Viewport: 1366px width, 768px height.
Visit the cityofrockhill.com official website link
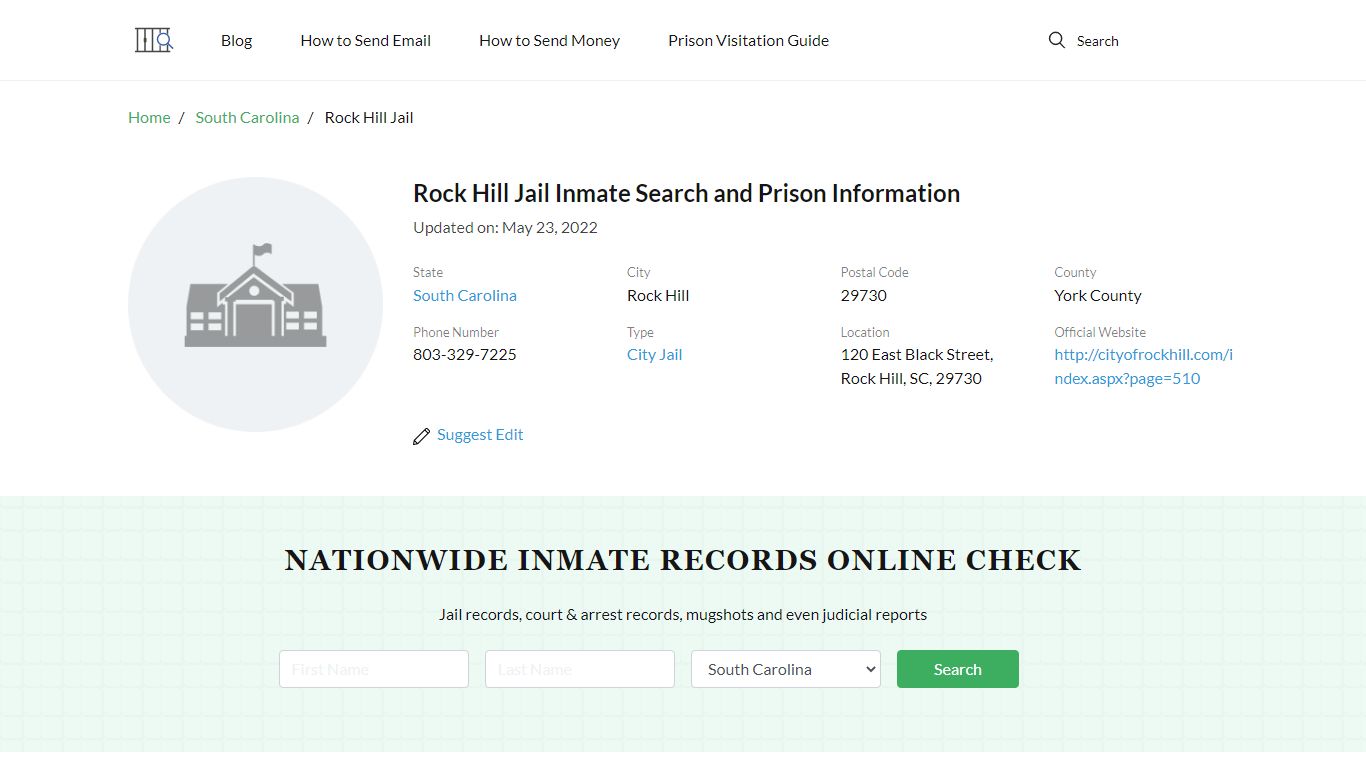pyautogui.click(x=1143, y=366)
